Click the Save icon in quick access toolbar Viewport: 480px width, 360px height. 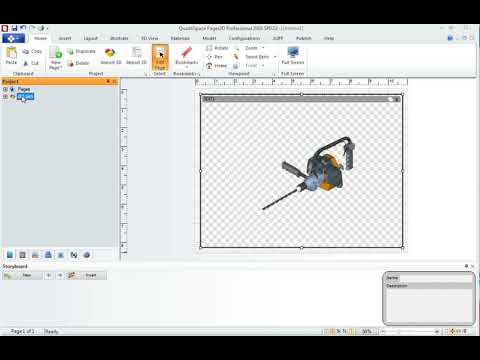(x=14, y=28)
